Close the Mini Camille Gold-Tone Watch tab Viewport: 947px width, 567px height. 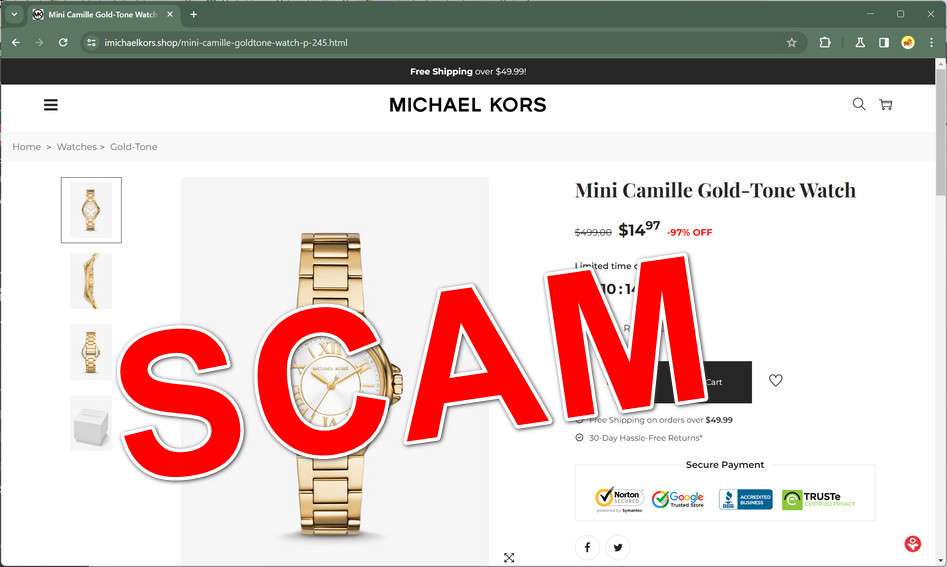pos(170,14)
